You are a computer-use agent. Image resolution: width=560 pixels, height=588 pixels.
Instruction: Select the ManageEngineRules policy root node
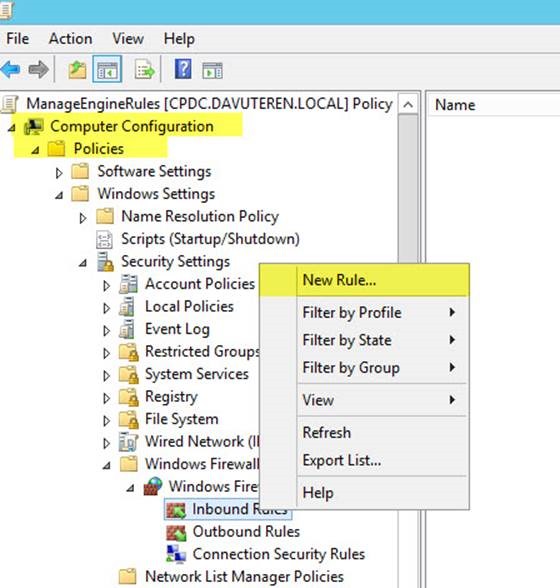point(209,104)
